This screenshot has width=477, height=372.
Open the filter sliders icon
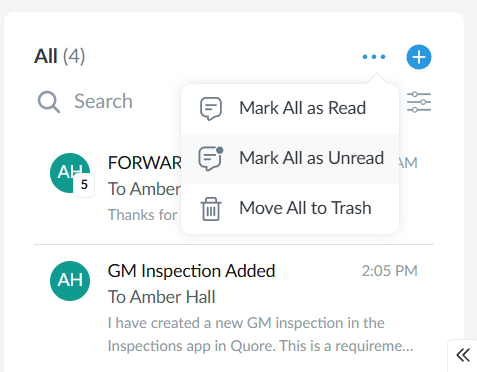click(x=419, y=102)
